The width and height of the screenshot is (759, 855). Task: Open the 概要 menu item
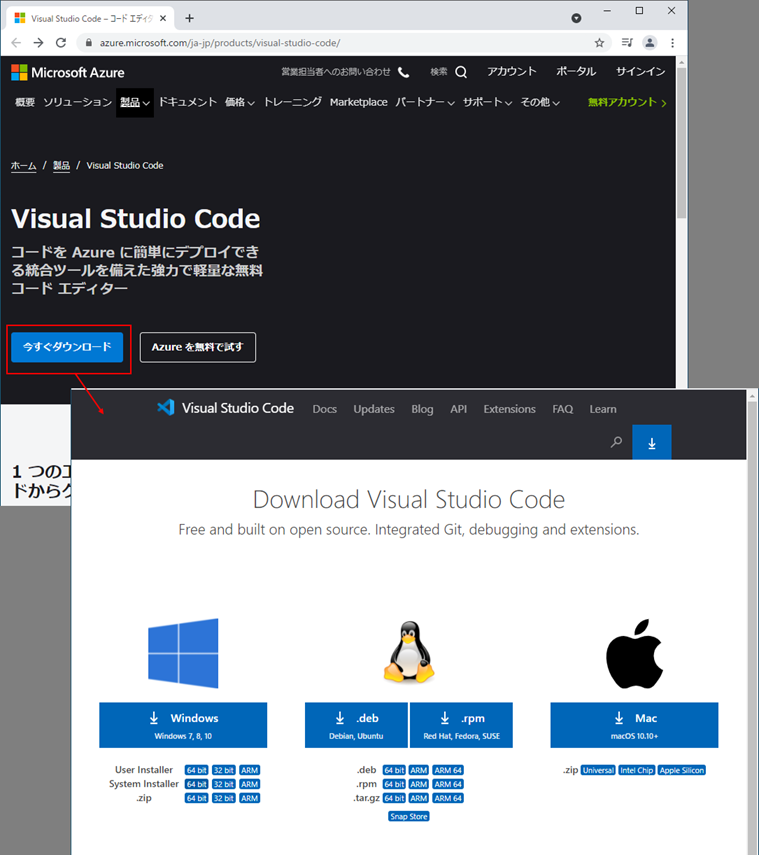[25, 103]
